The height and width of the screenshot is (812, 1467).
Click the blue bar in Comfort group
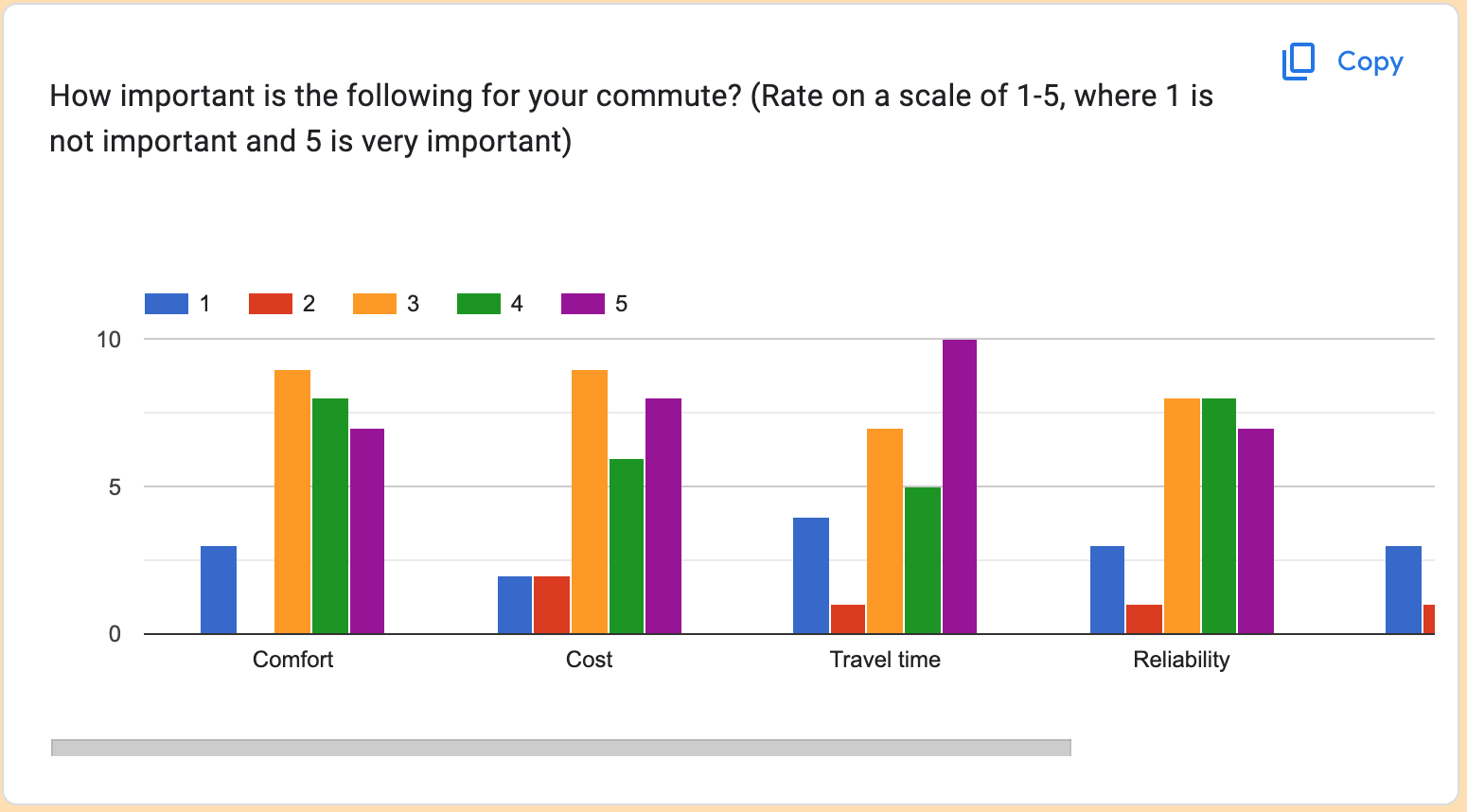point(219,590)
